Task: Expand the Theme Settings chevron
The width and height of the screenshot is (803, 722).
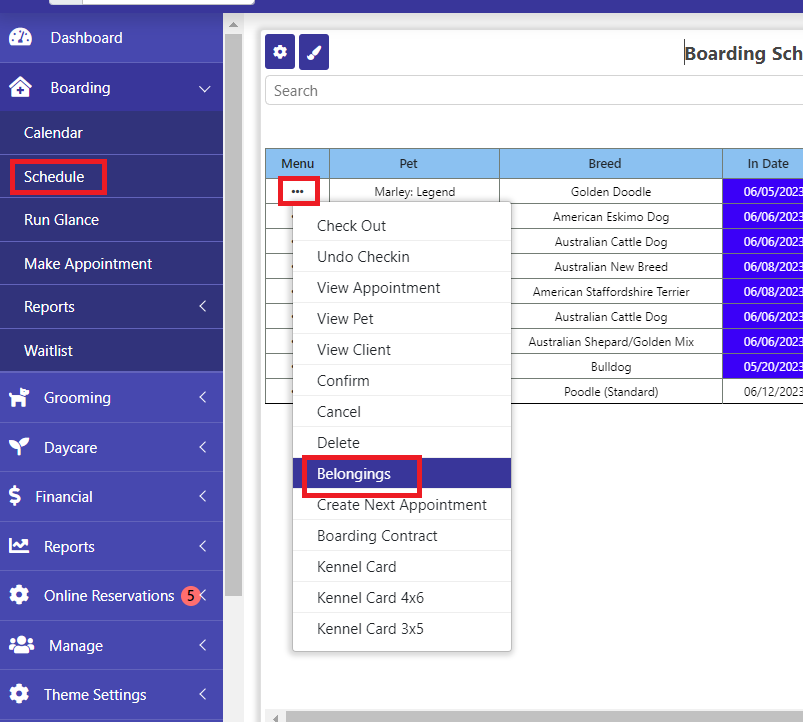Action: point(203,695)
